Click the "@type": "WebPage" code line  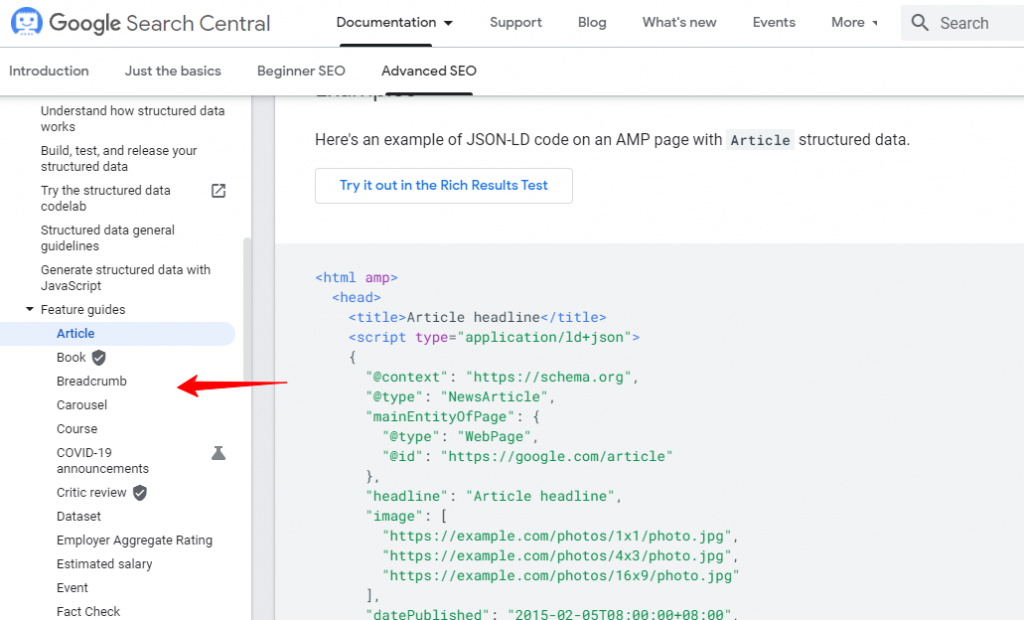click(460, 436)
